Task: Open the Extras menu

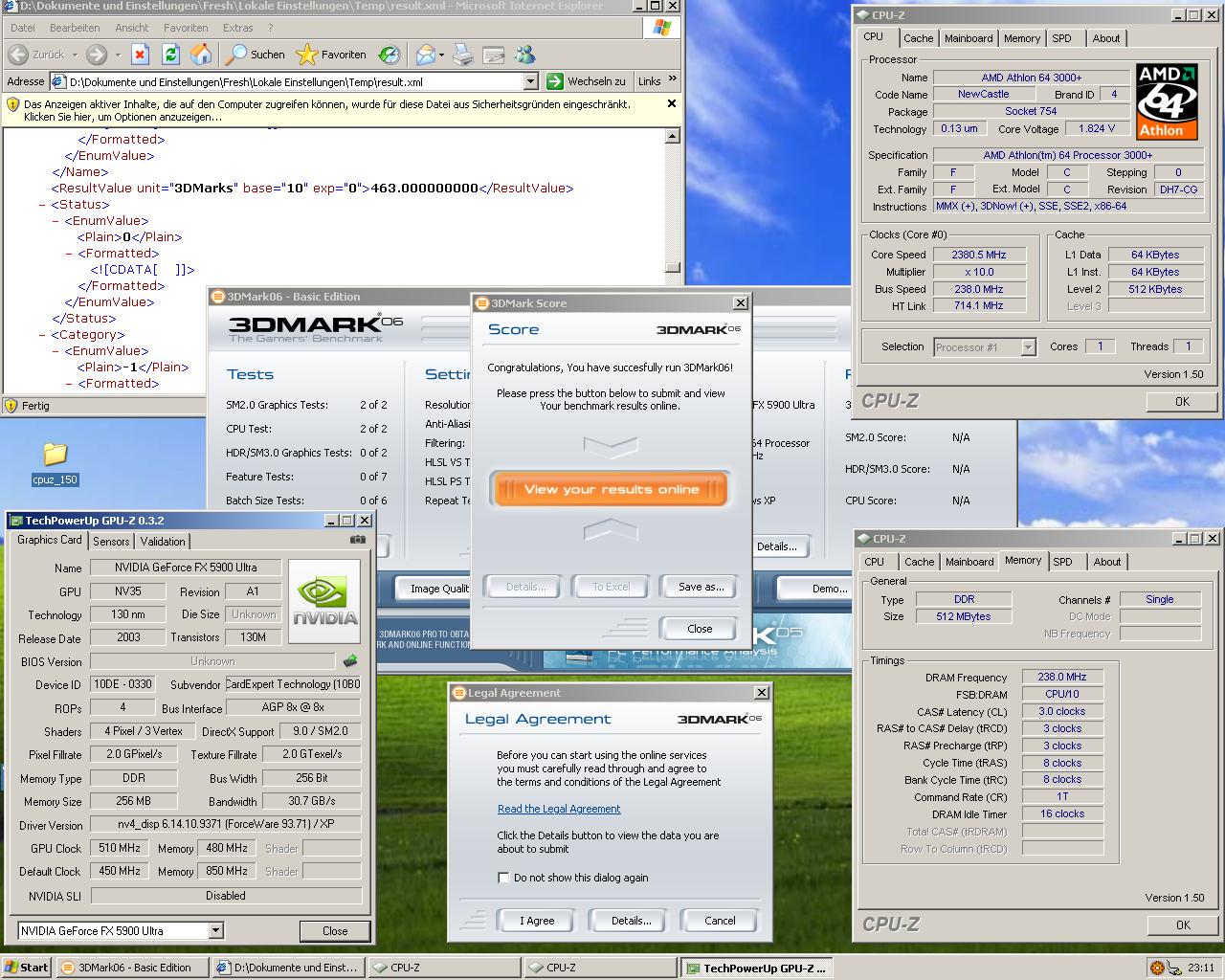Action: (x=238, y=28)
